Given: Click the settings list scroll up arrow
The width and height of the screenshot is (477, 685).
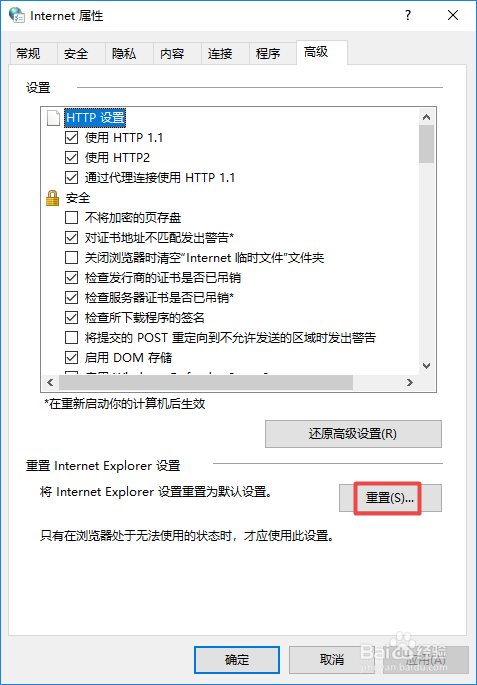Looking at the screenshot, I should pyautogui.click(x=427, y=117).
